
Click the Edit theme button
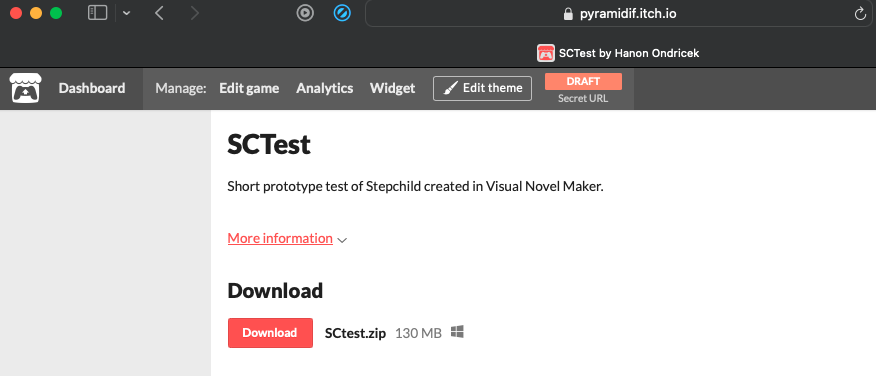point(482,88)
